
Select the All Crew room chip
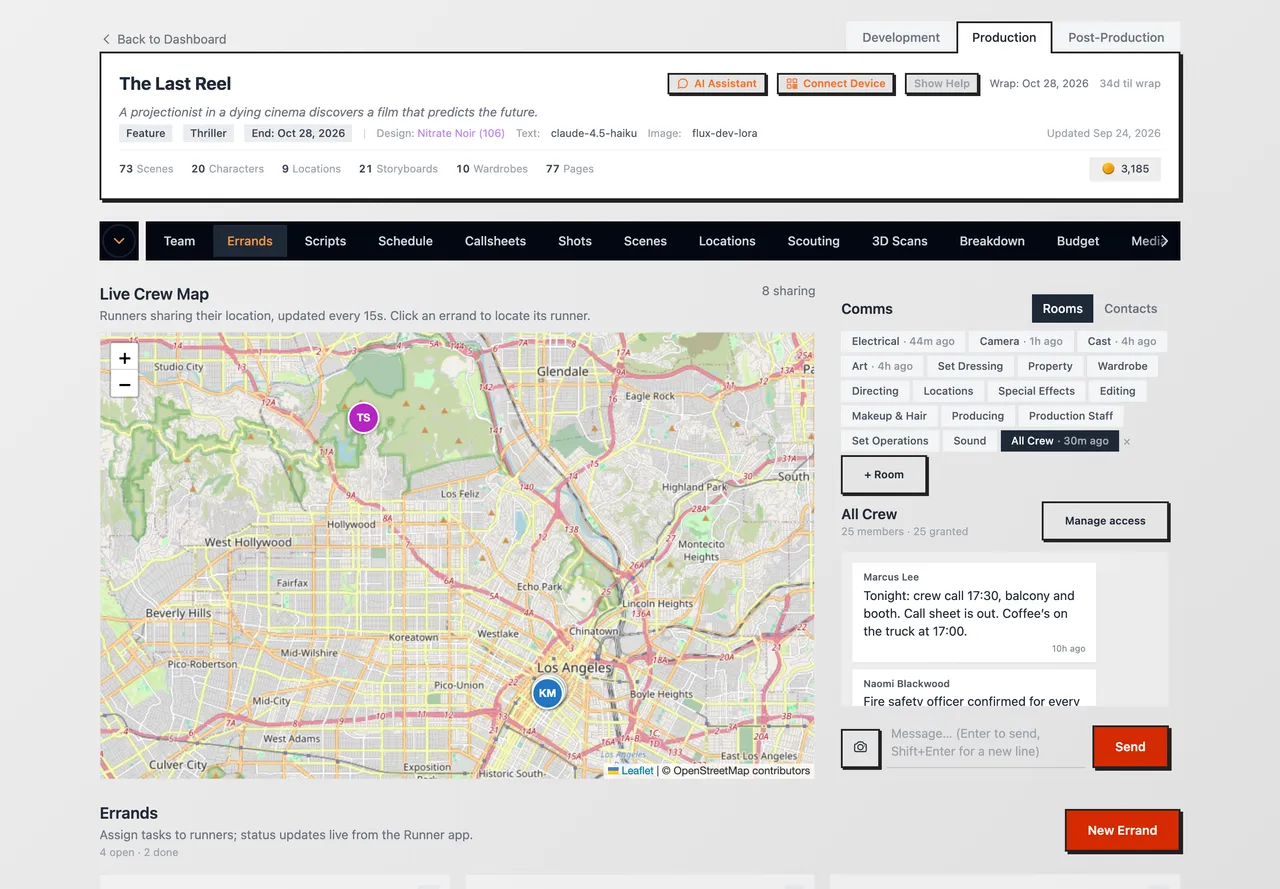tap(1059, 441)
